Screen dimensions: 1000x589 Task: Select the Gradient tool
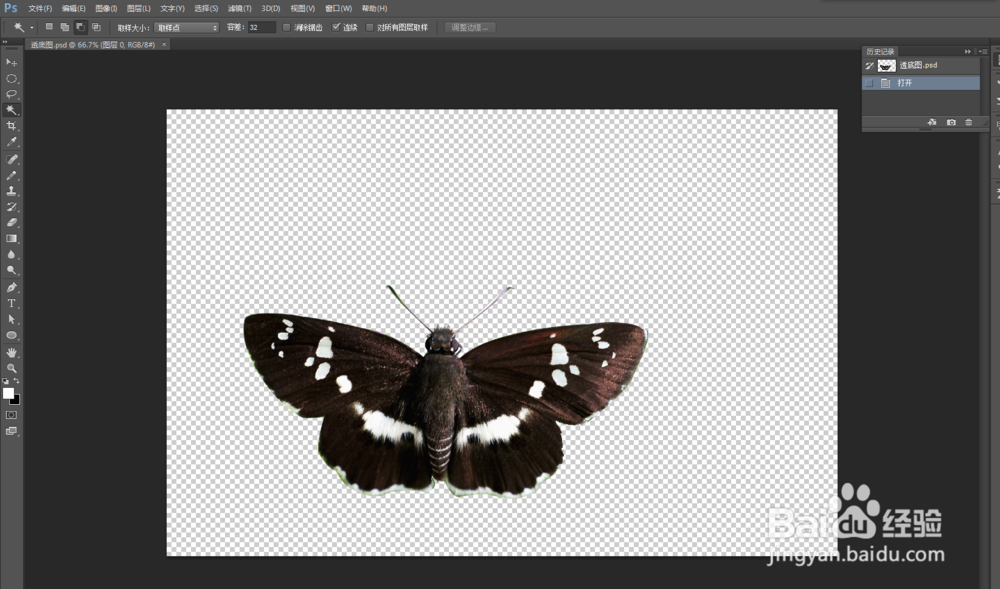pyautogui.click(x=12, y=237)
